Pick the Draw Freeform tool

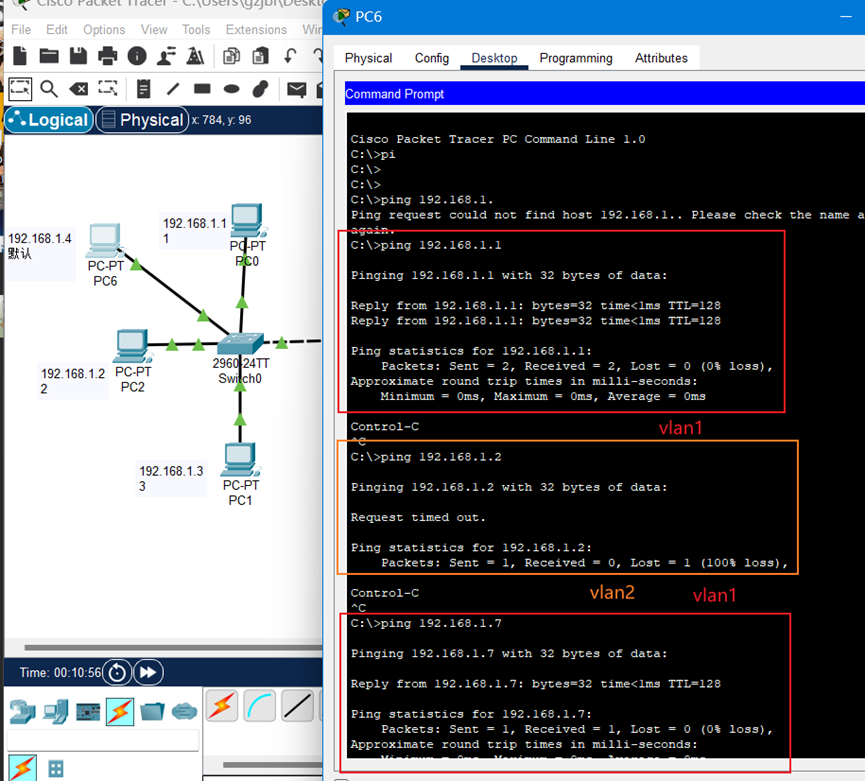coord(260,89)
